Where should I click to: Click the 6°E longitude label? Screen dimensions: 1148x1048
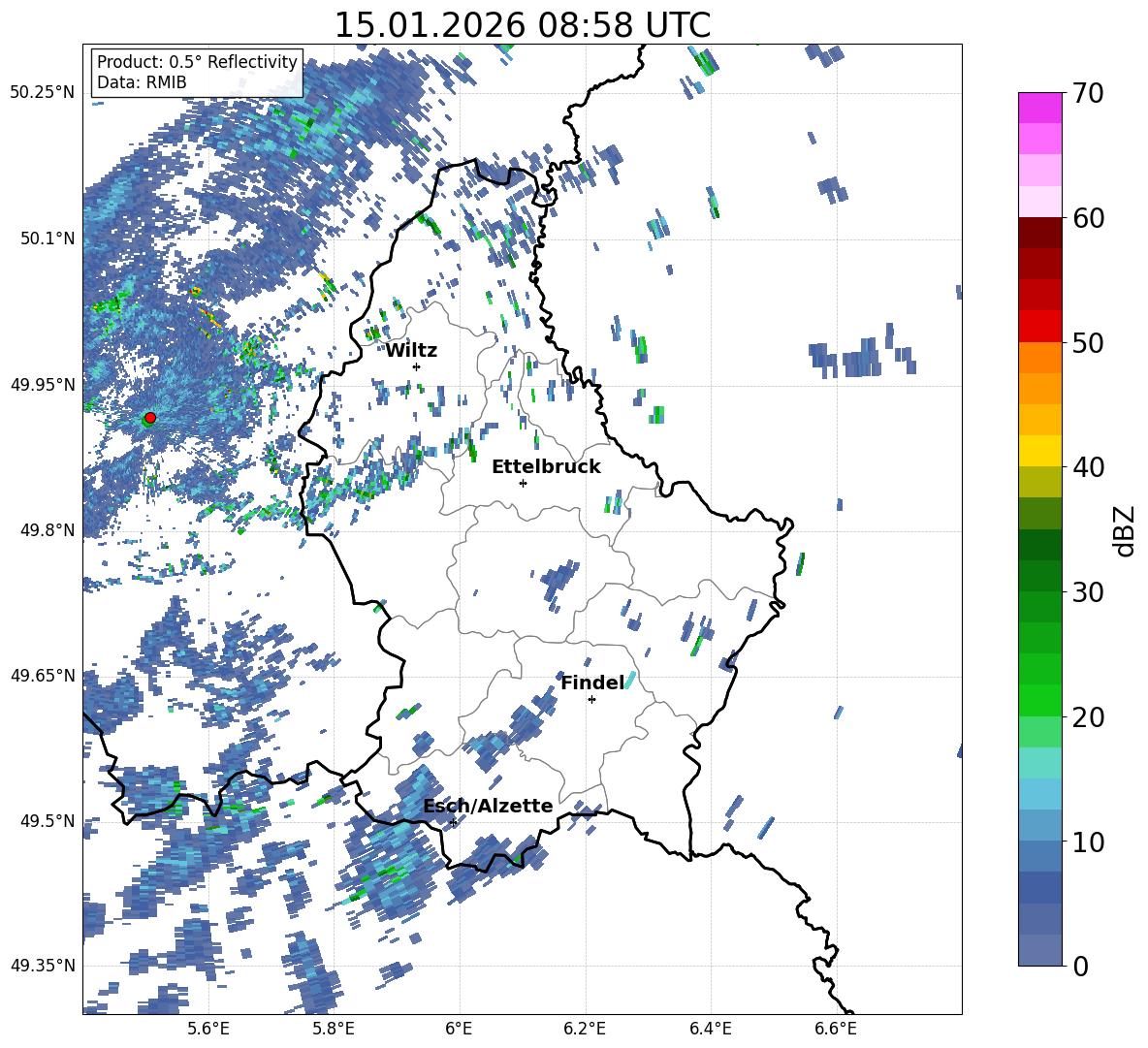coord(459,1029)
